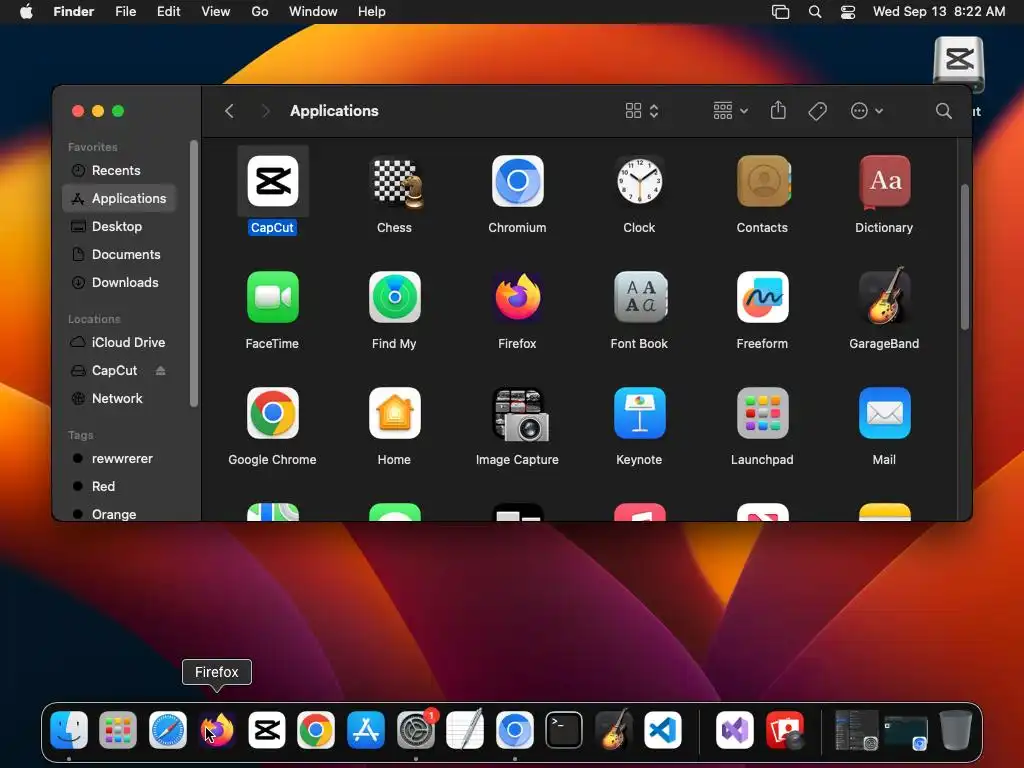Viewport: 1024px width, 768px height.
Task: Select the Image Capture app icon
Action: tap(520, 414)
